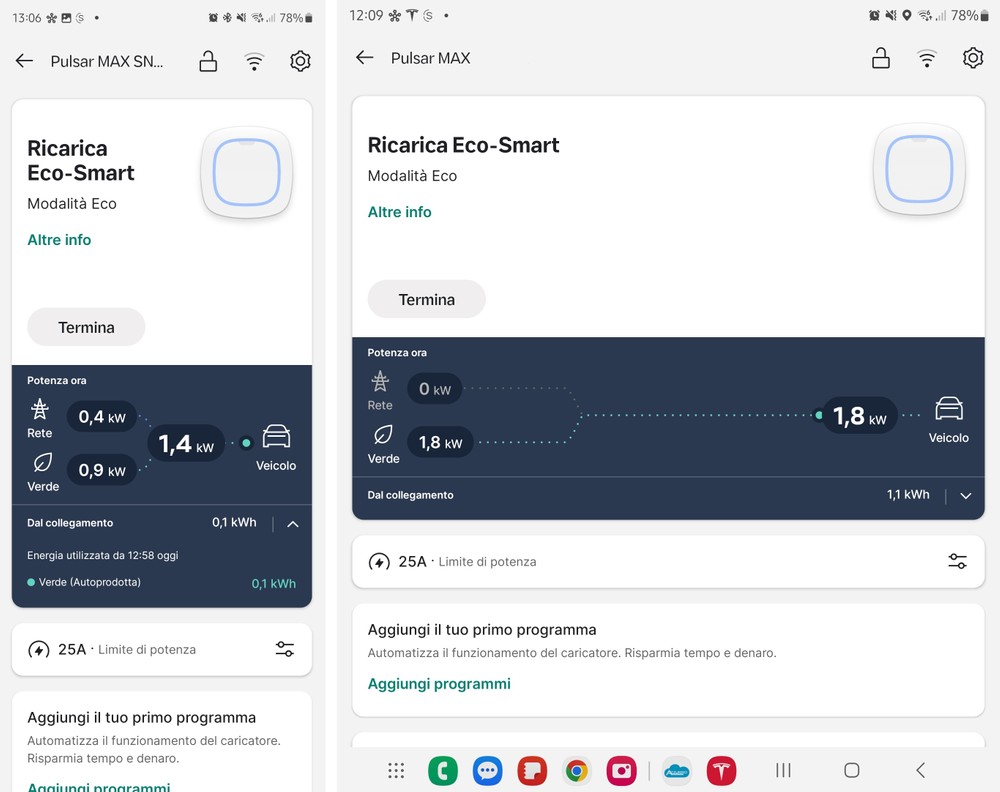Adjust 25A power limit sliders icon on right
Image resolution: width=1000 pixels, height=792 pixels.
click(957, 561)
